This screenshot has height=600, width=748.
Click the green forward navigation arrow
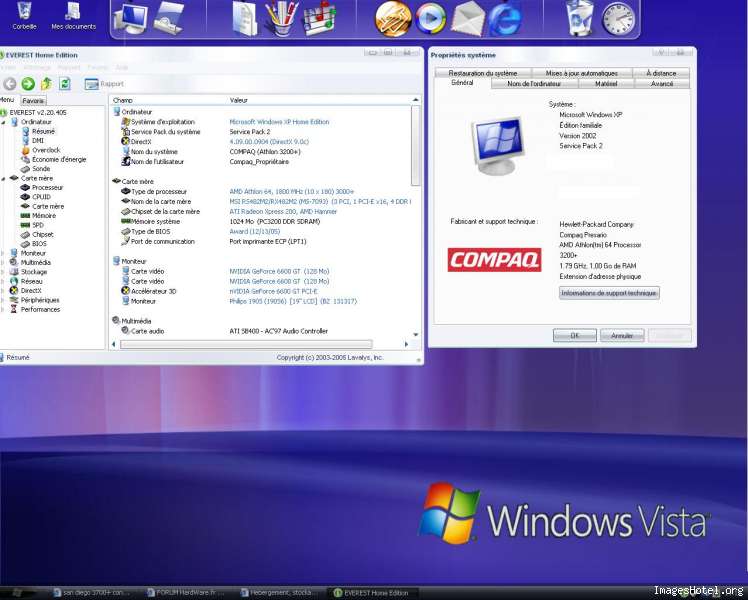[x=28, y=84]
